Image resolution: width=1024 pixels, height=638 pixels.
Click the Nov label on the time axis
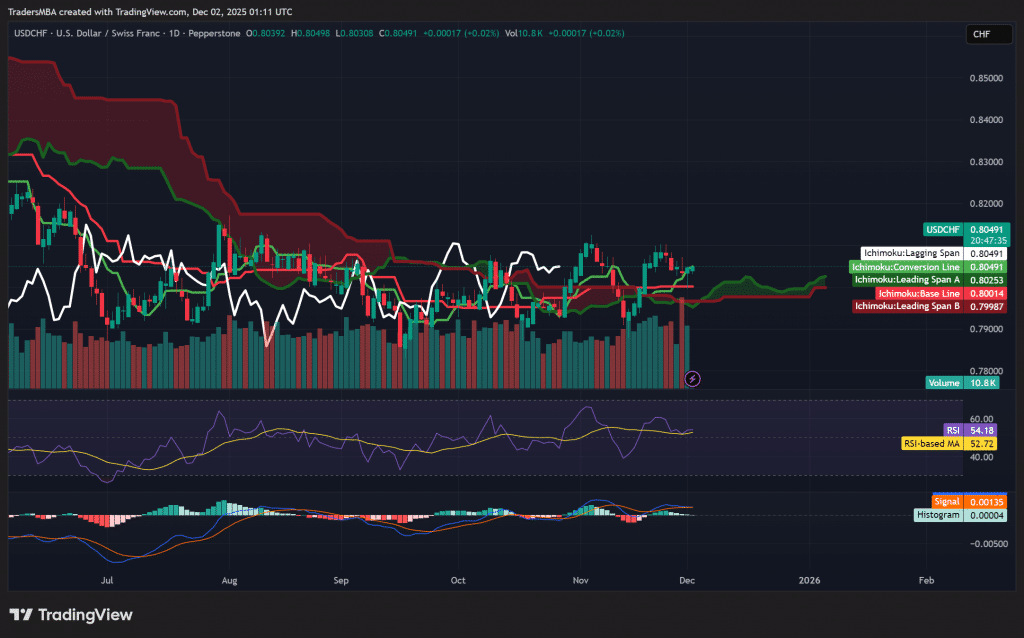[x=579, y=580]
